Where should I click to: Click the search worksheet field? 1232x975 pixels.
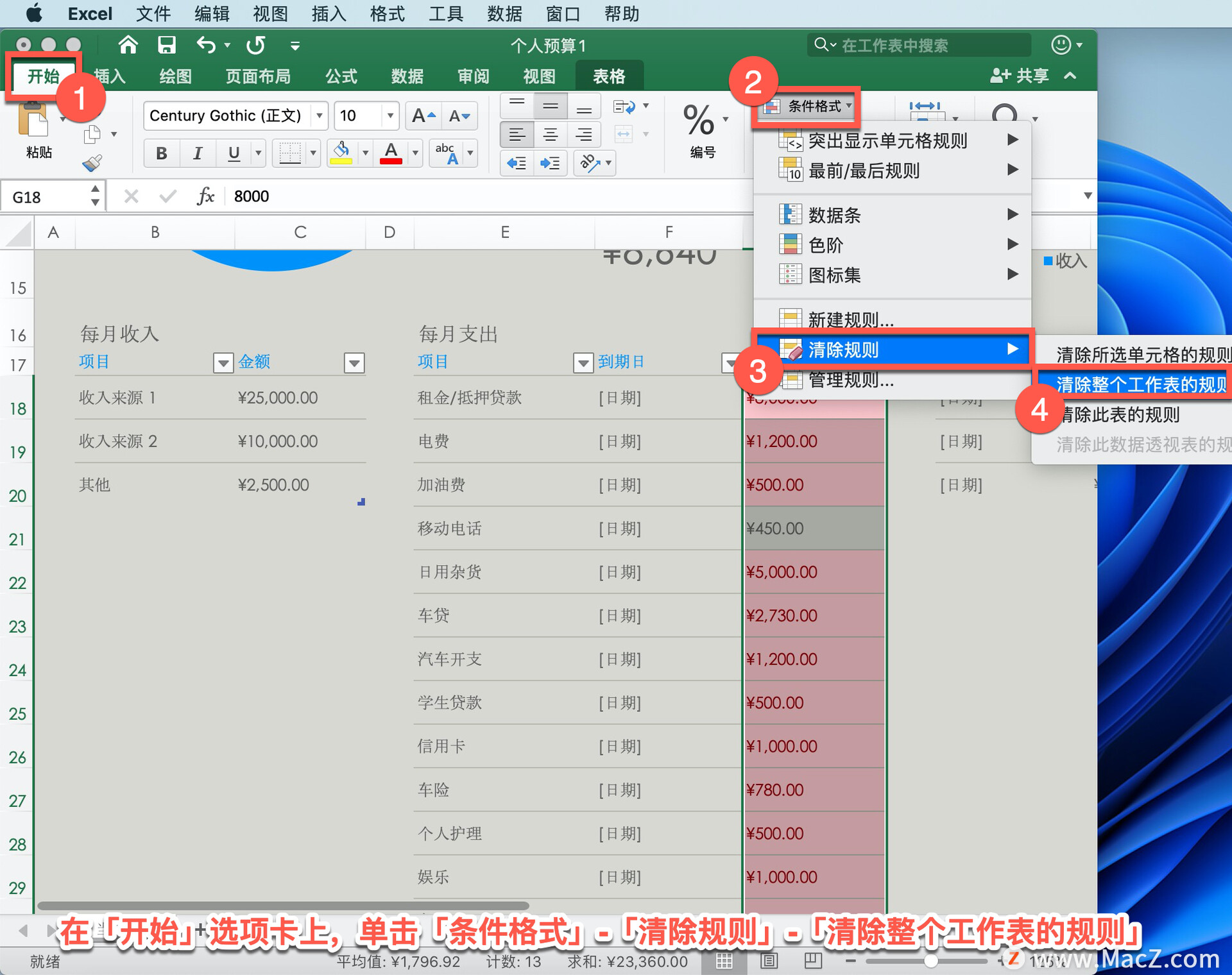coord(919,45)
